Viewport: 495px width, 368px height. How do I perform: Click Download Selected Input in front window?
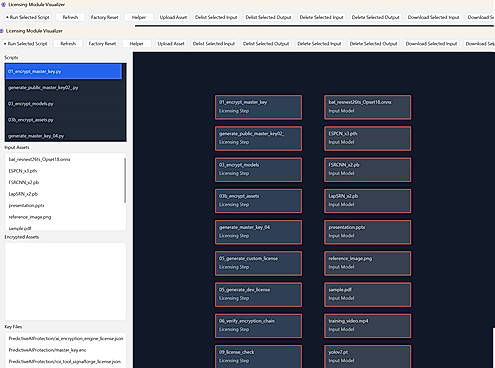coord(431,44)
